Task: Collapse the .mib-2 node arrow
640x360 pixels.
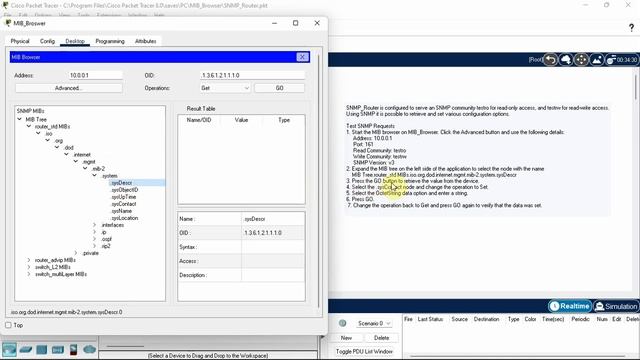Action: 85,168
